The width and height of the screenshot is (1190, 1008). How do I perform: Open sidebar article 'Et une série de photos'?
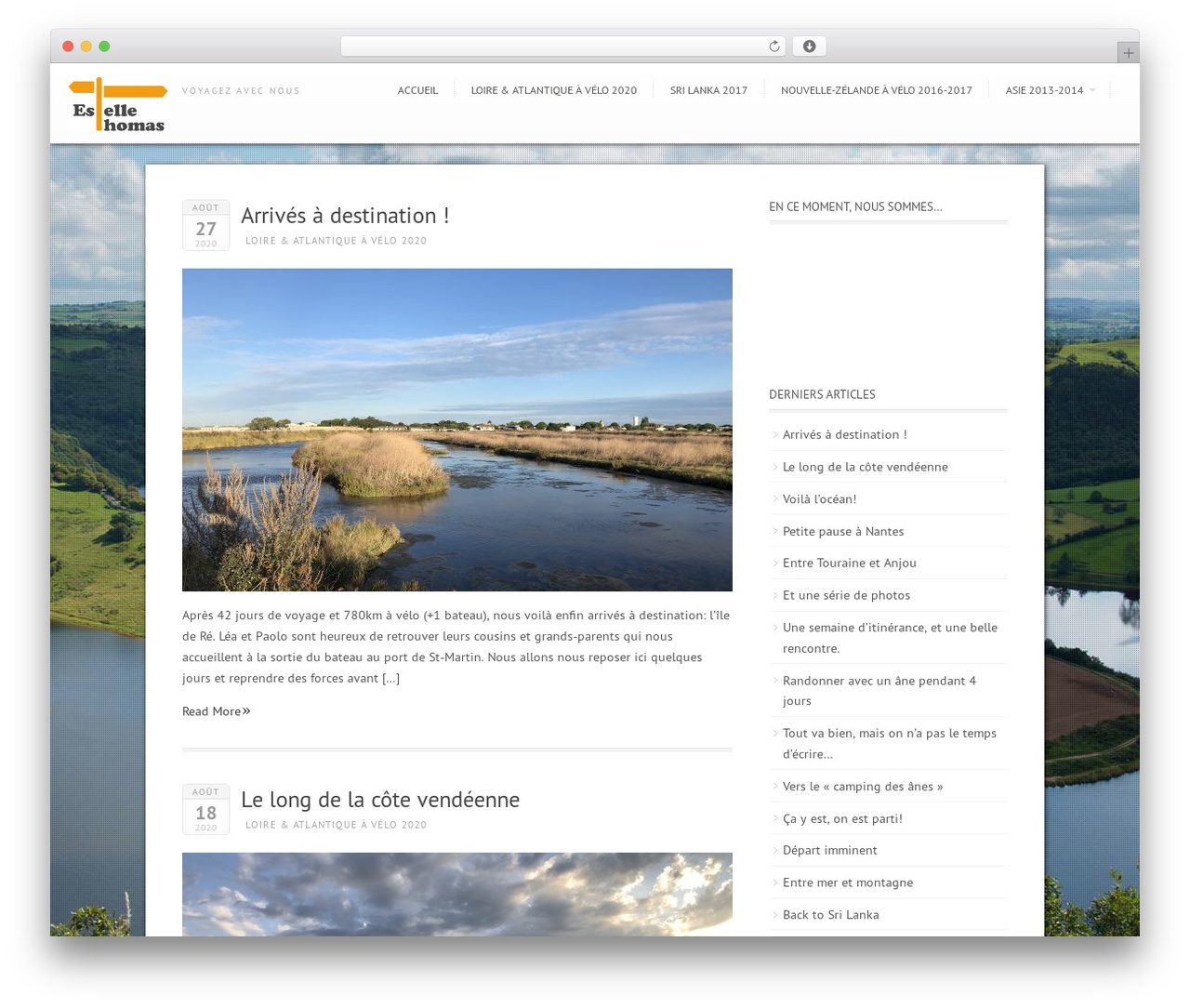pos(847,595)
